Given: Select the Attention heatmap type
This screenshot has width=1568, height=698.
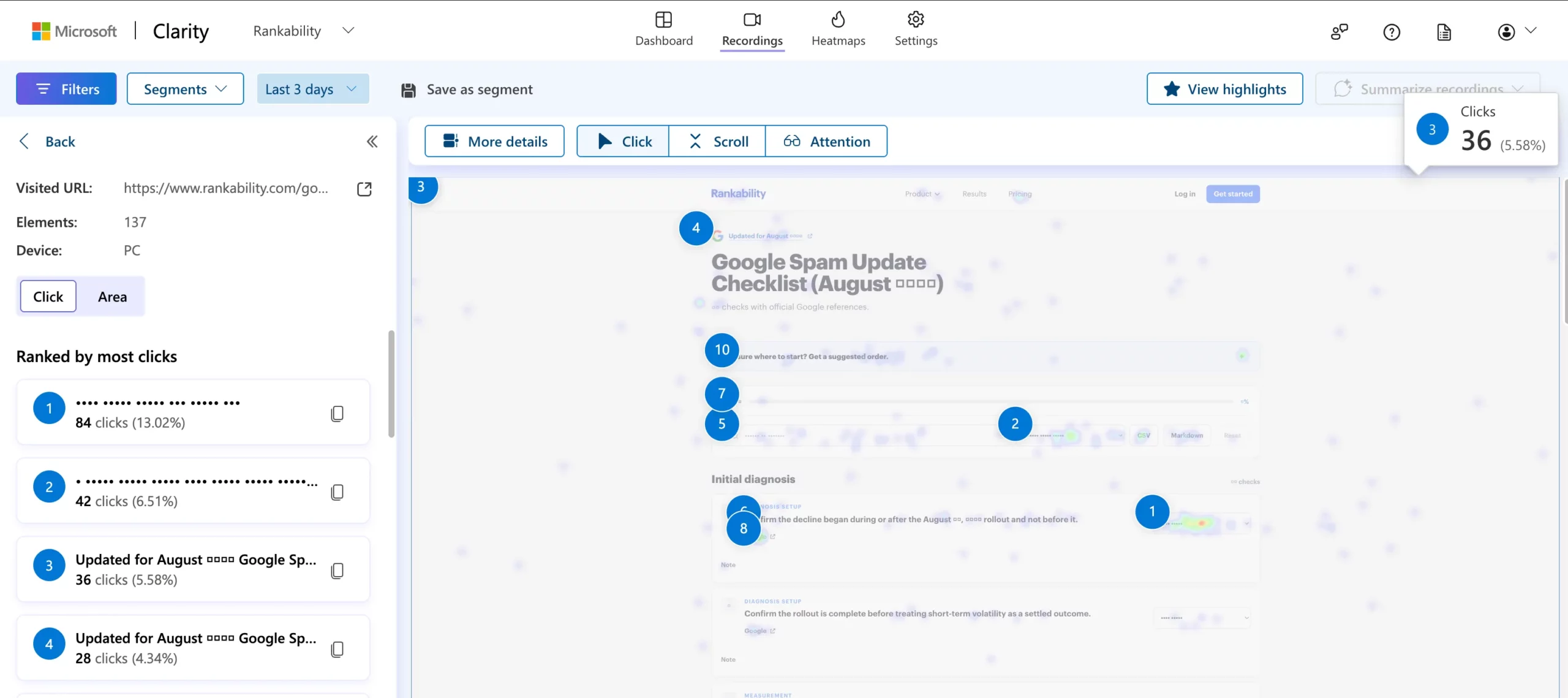Looking at the screenshot, I should click(x=826, y=142).
